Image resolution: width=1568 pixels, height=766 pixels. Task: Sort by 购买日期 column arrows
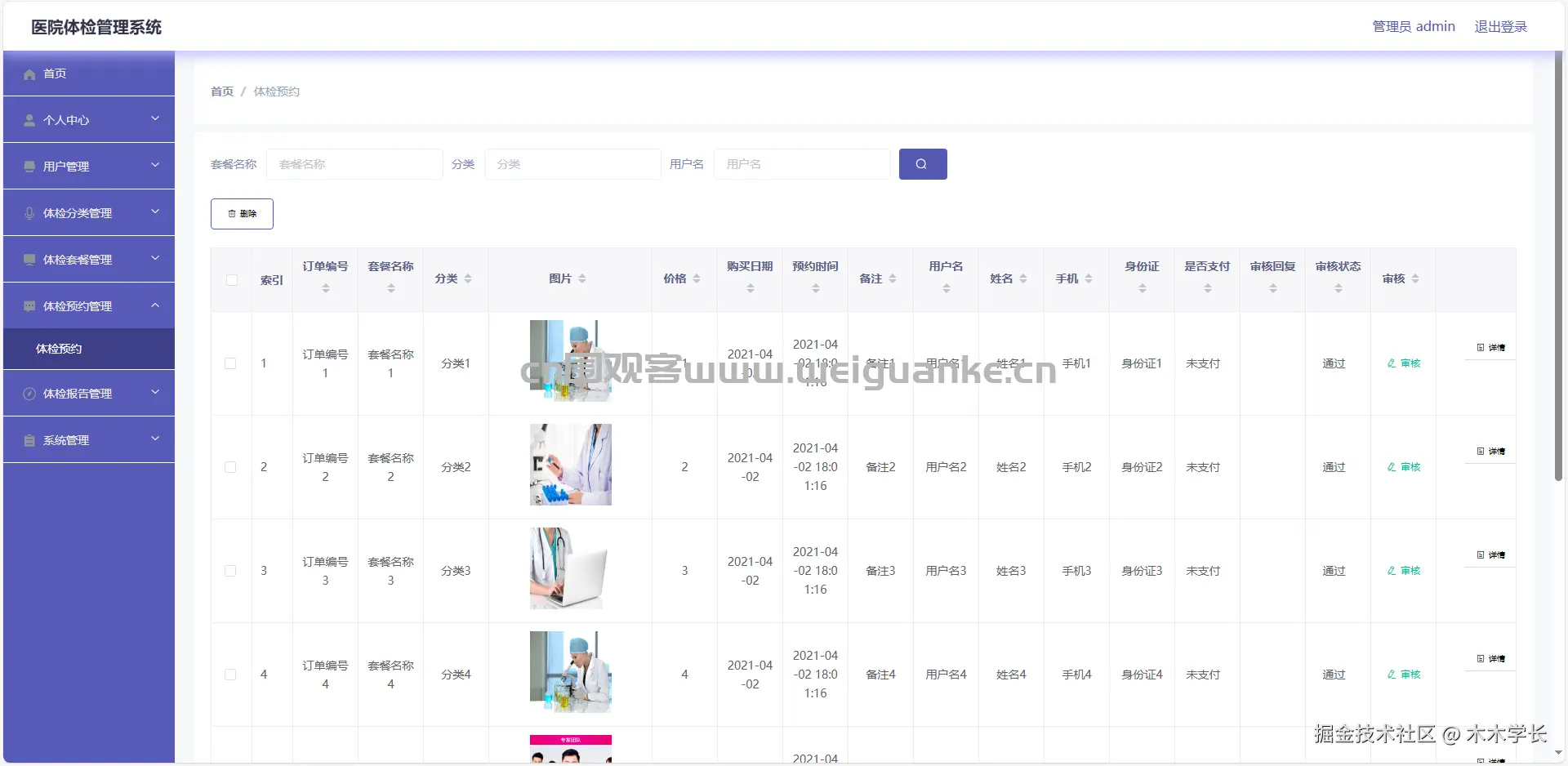pos(751,288)
